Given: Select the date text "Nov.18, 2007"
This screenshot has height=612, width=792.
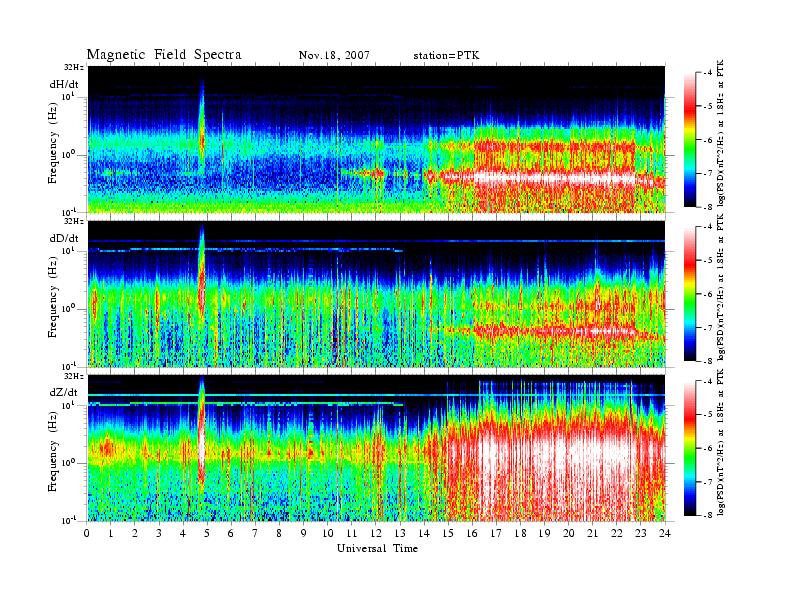Looking at the screenshot, I should (x=334, y=55).
